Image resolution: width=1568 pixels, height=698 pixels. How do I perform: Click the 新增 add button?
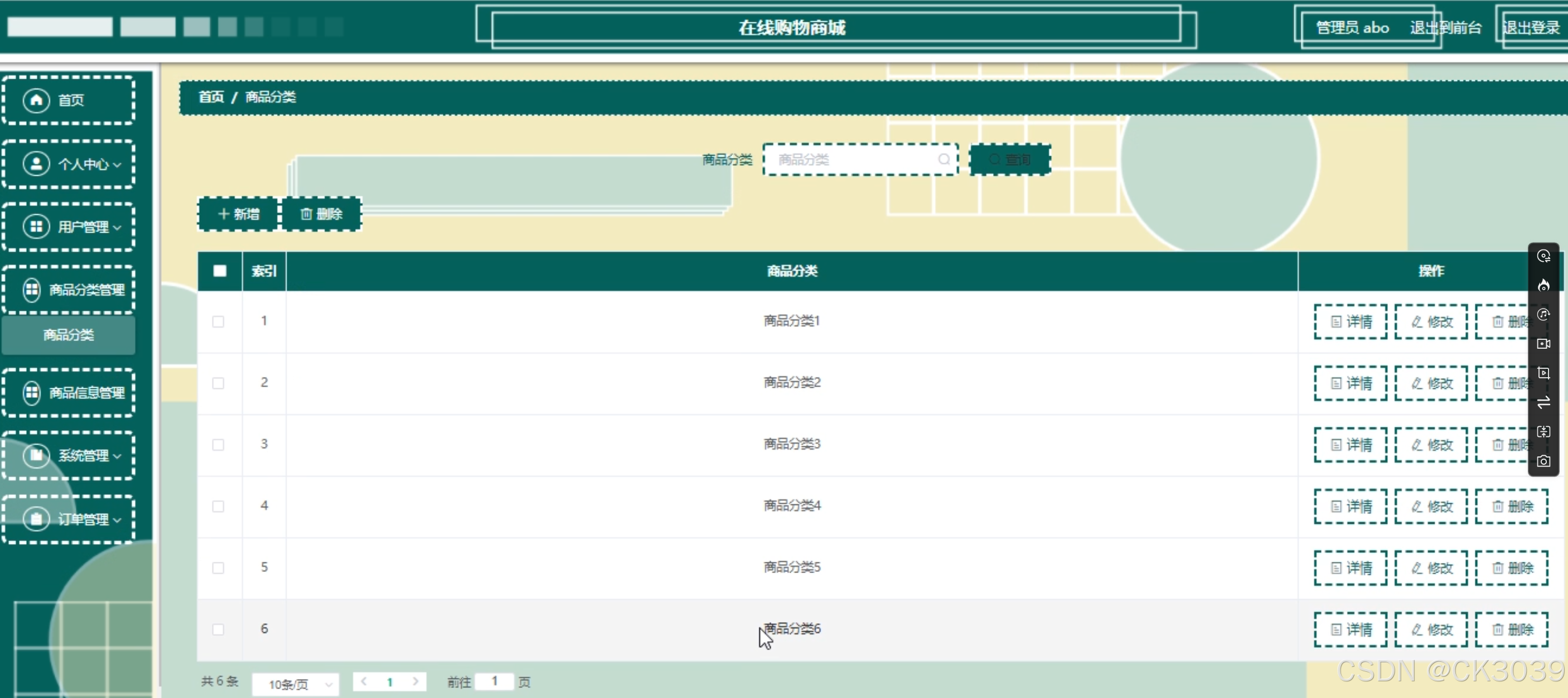click(x=239, y=214)
